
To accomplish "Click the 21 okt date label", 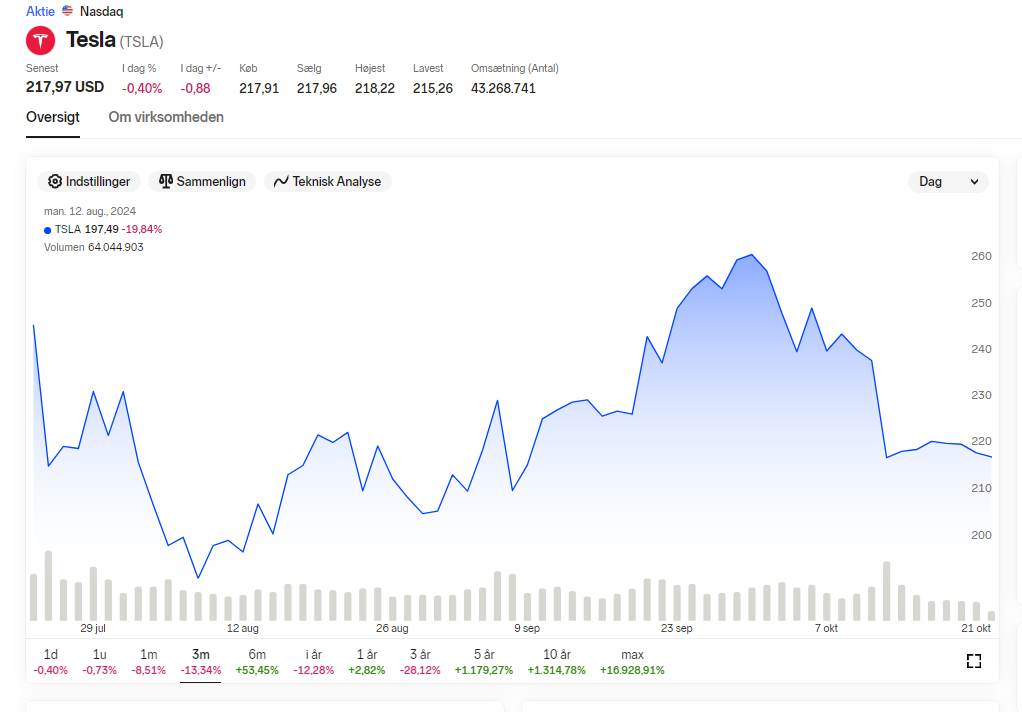I will tap(976, 628).
